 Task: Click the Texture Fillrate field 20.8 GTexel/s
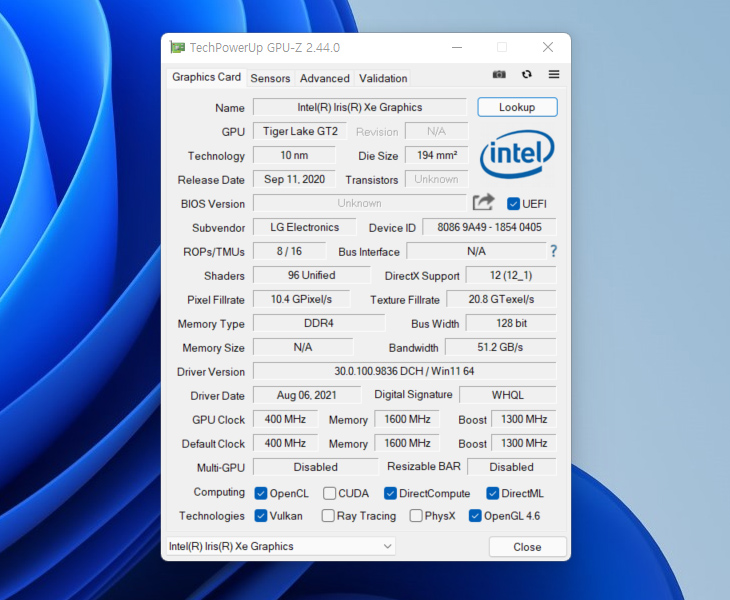[x=501, y=299]
